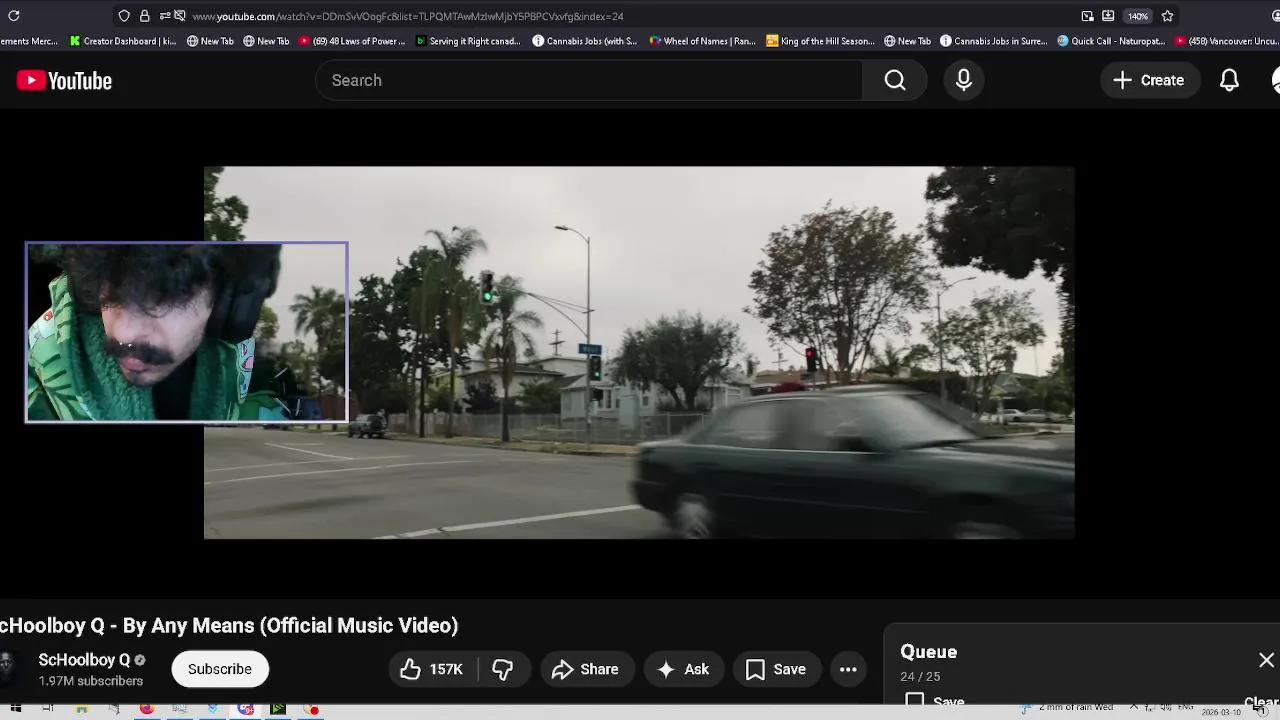Viewport: 1280px width, 720px height.
Task: Open the weather rain widget in taskbar
Action: point(1068,707)
